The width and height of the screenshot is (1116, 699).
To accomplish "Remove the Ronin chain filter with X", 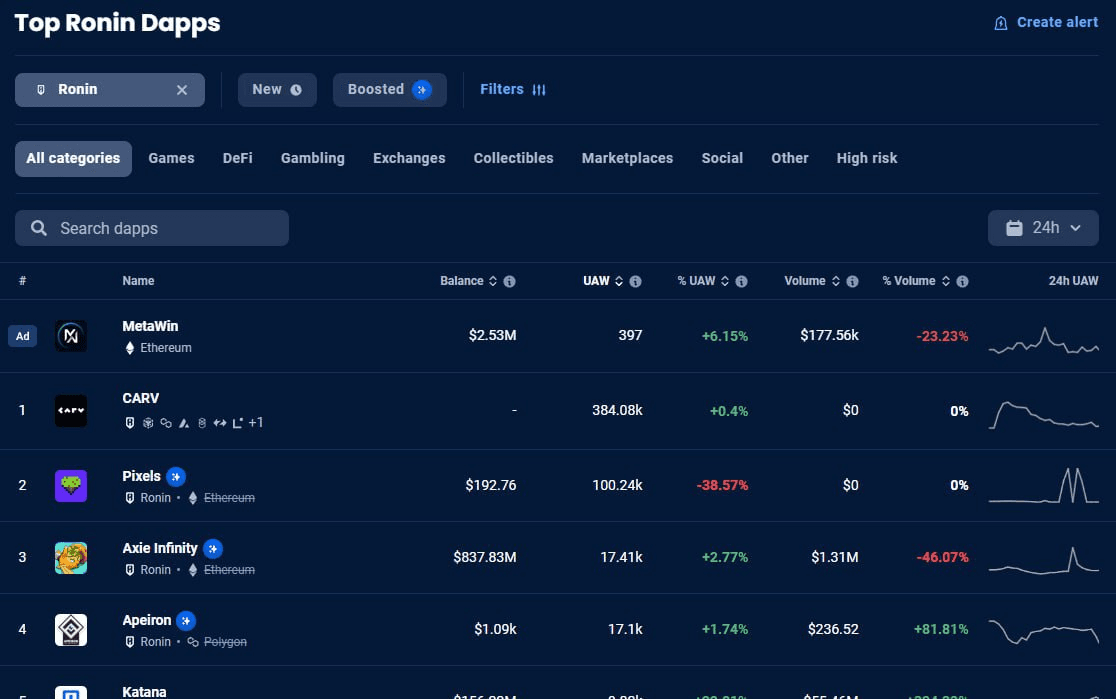I will [182, 90].
